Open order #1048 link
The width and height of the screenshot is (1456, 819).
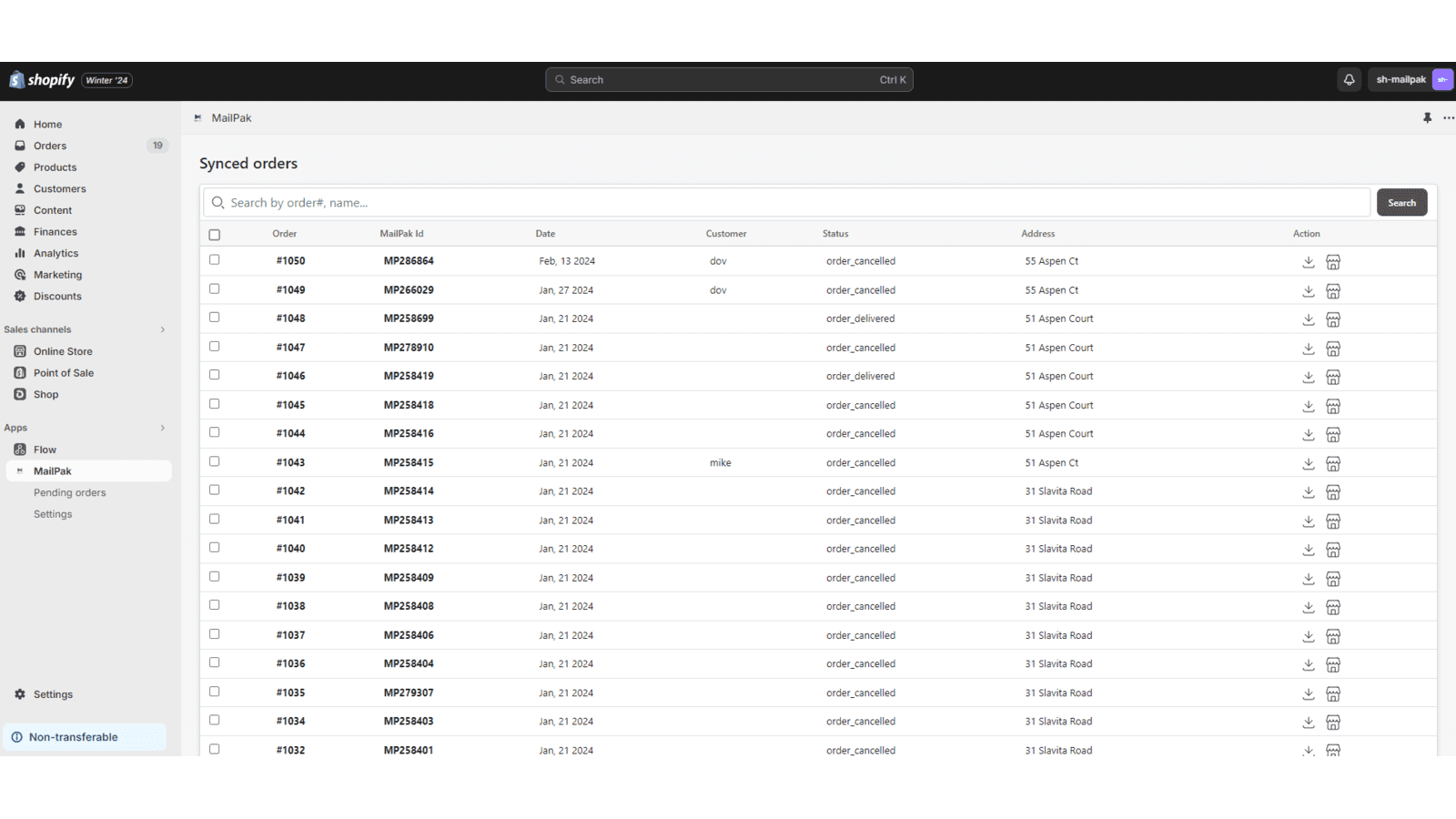tap(291, 318)
